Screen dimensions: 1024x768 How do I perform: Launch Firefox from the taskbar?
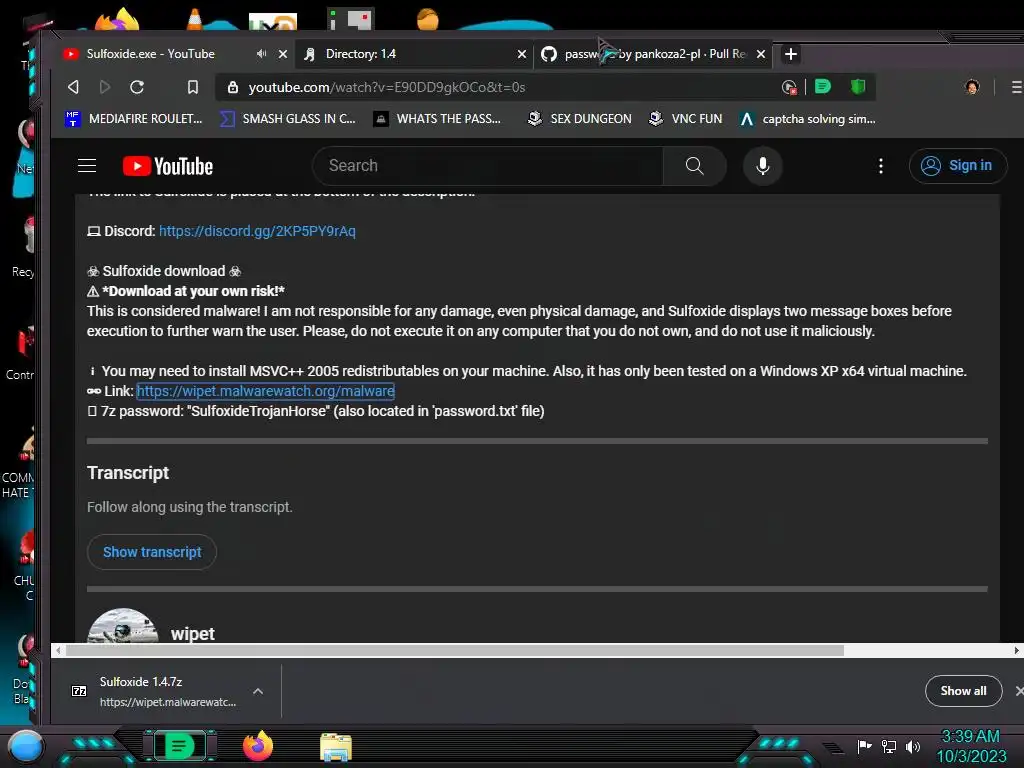point(258,746)
